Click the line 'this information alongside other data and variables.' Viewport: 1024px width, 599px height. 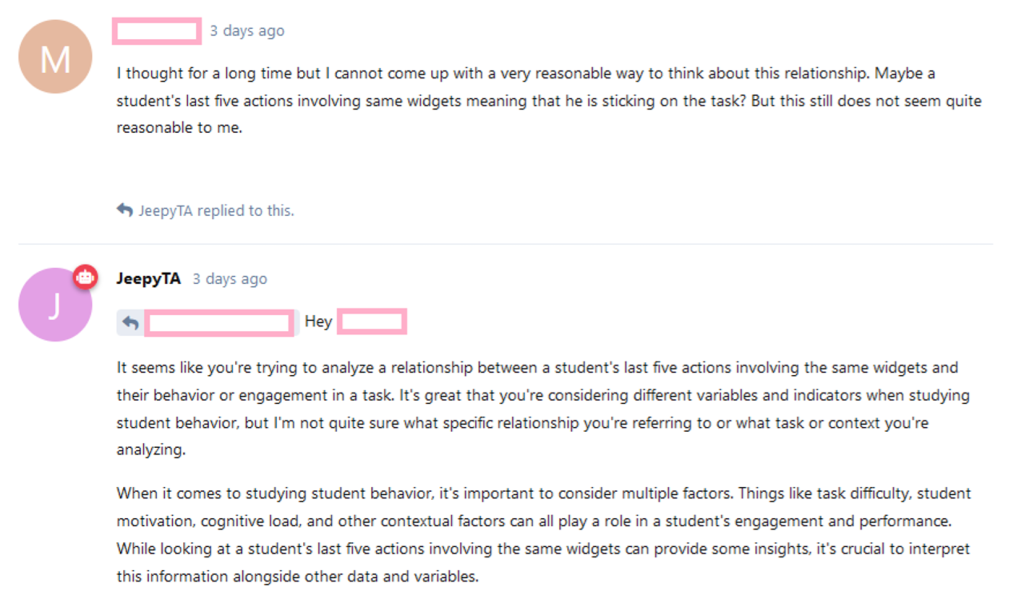coord(300,577)
